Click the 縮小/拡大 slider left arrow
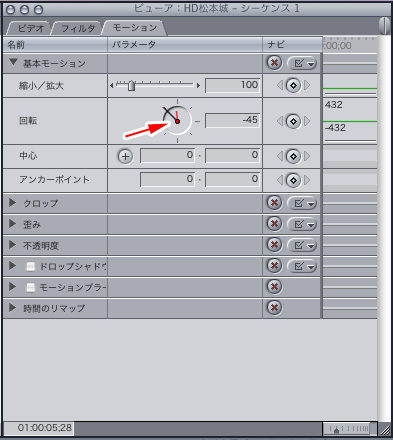The width and height of the screenshot is (393, 440). click(x=112, y=86)
